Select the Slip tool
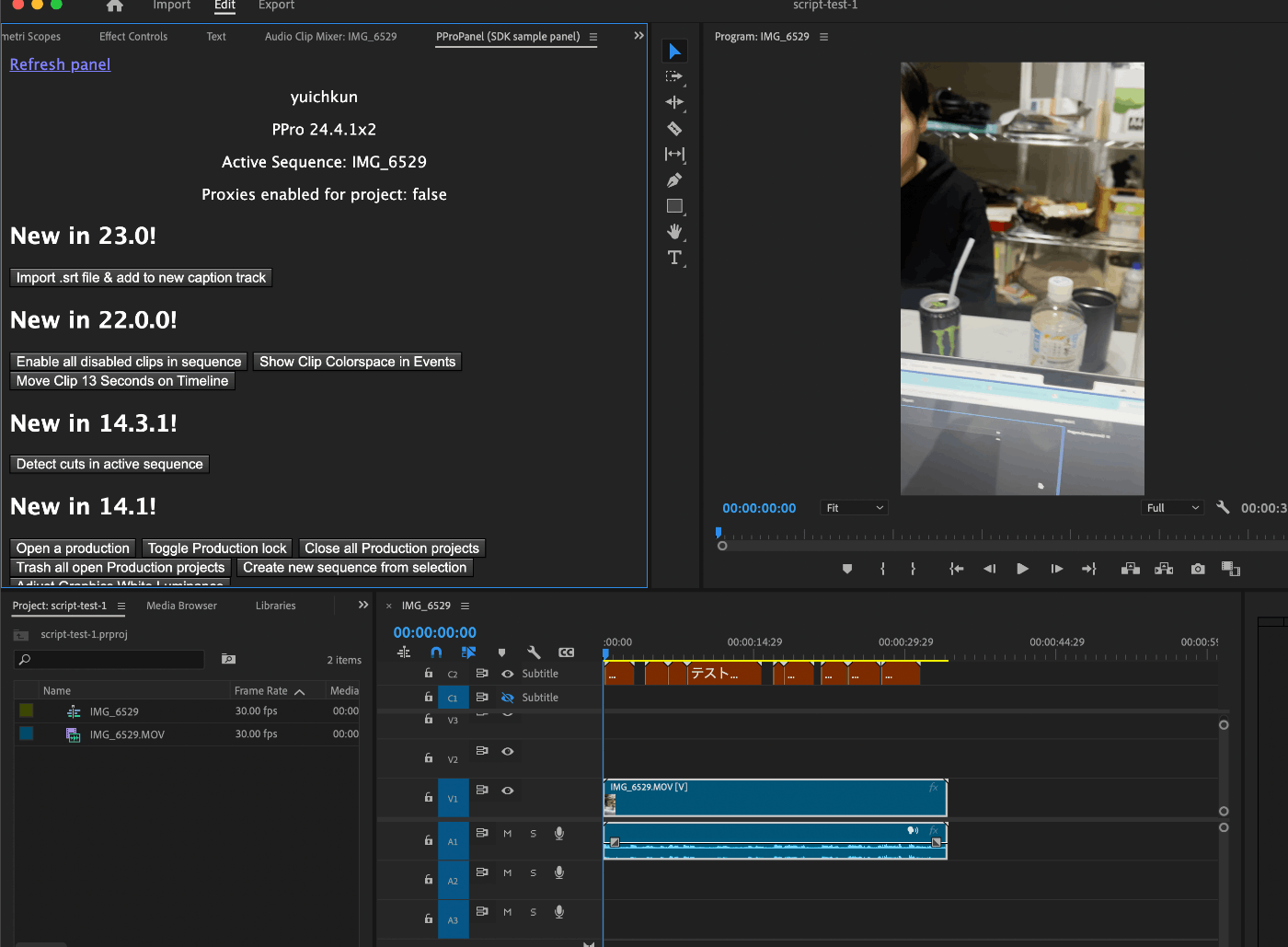The width and height of the screenshot is (1288, 947). [x=674, y=154]
